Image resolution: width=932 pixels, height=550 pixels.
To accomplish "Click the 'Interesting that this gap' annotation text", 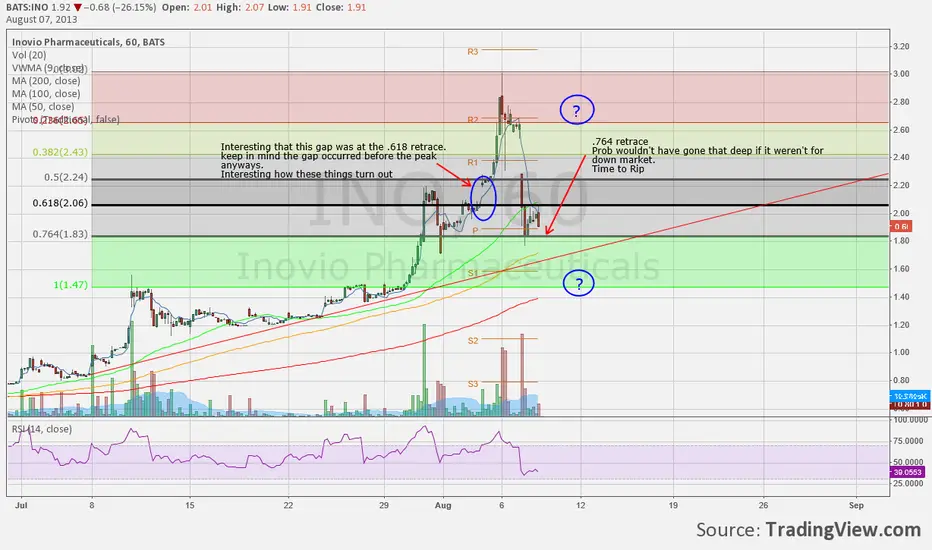I will tap(333, 161).
